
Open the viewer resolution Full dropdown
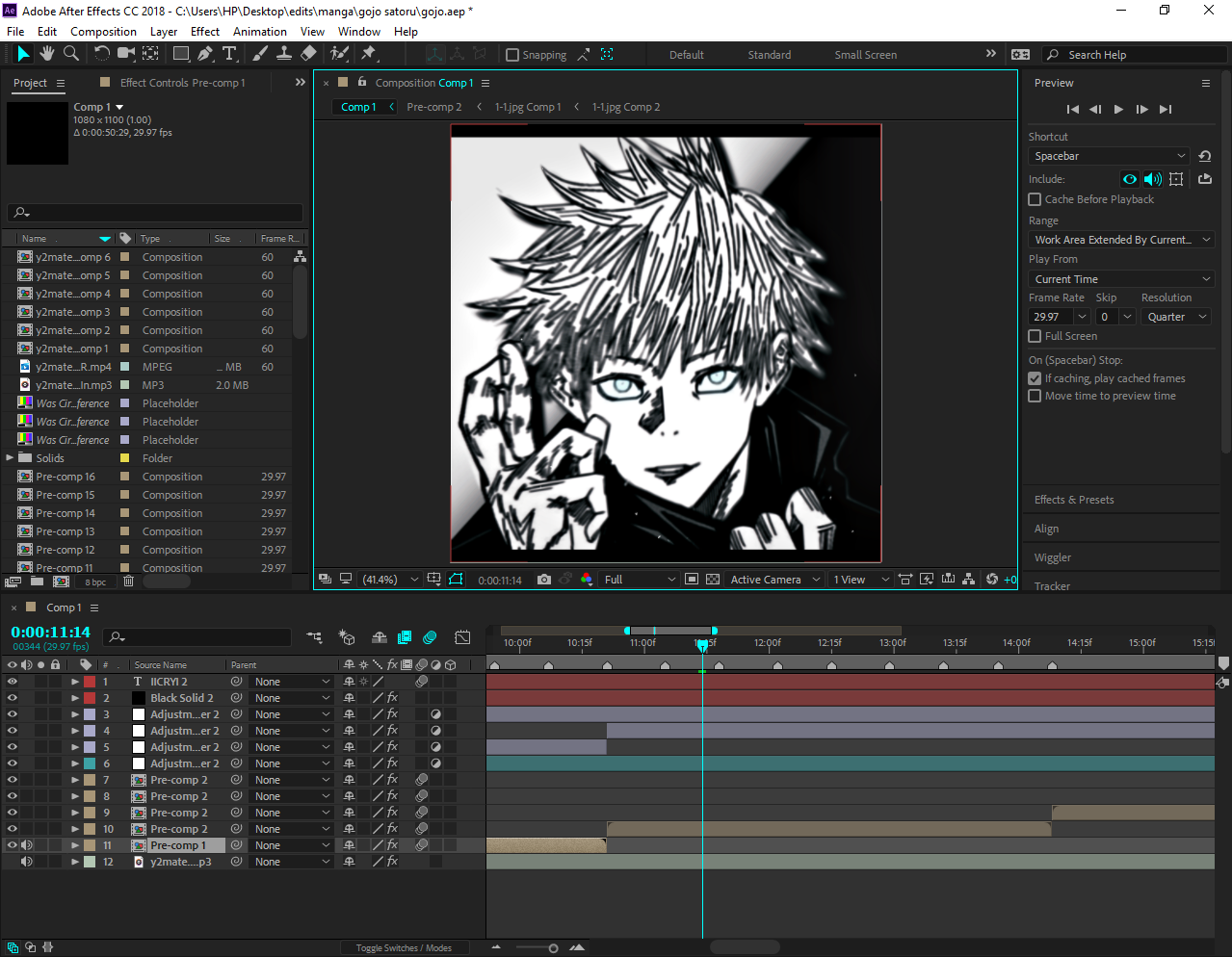640,580
